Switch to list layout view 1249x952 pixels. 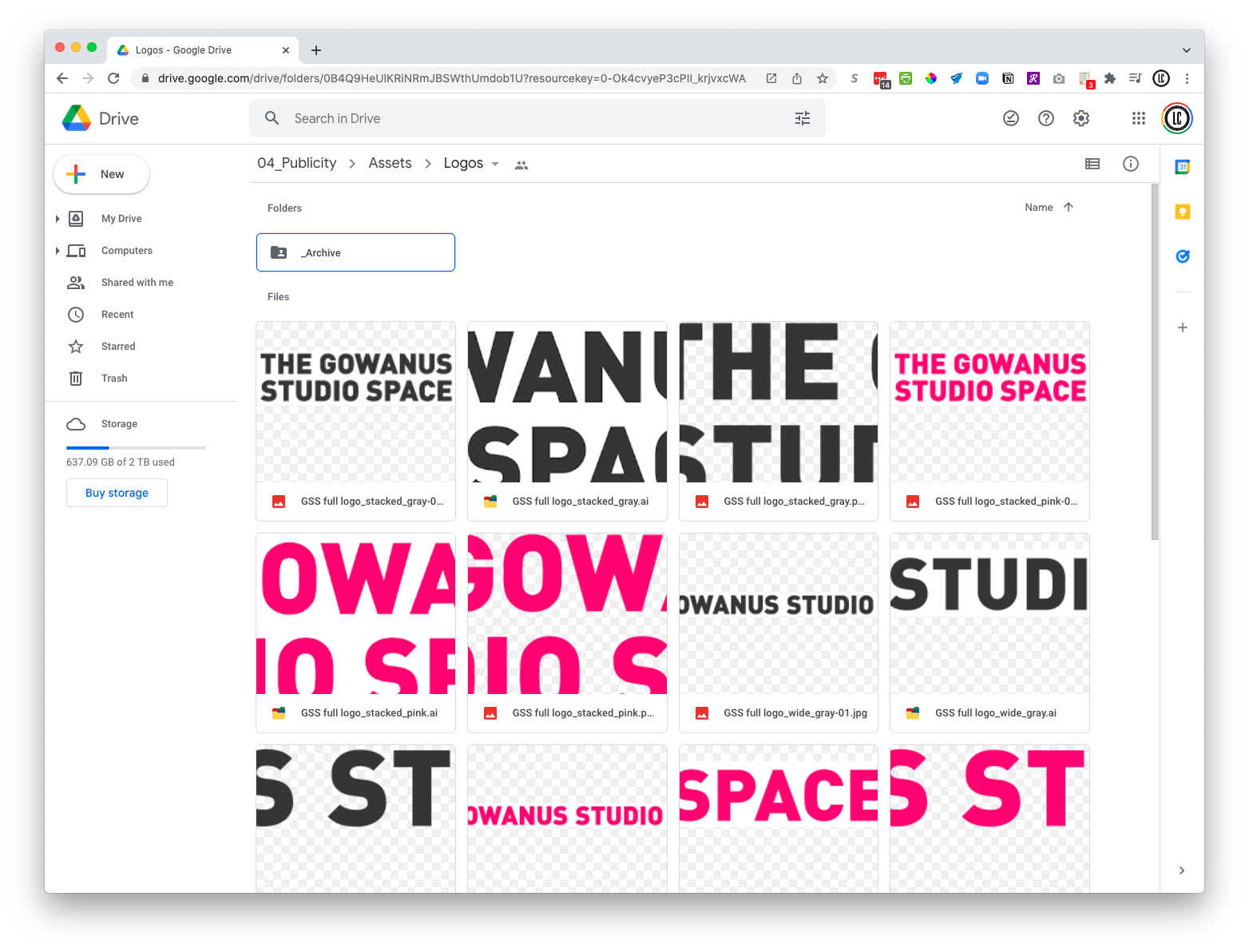(1092, 164)
